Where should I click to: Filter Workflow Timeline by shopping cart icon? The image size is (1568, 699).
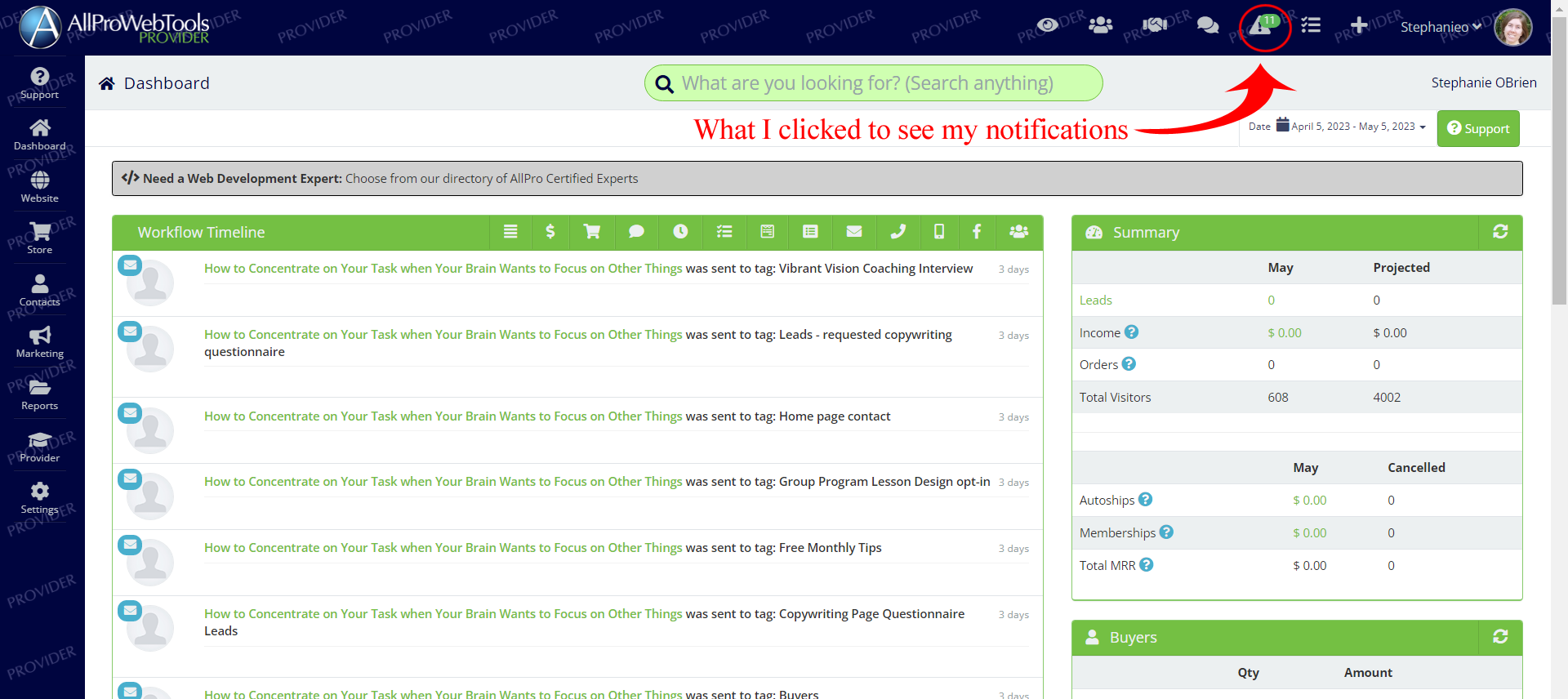592,232
